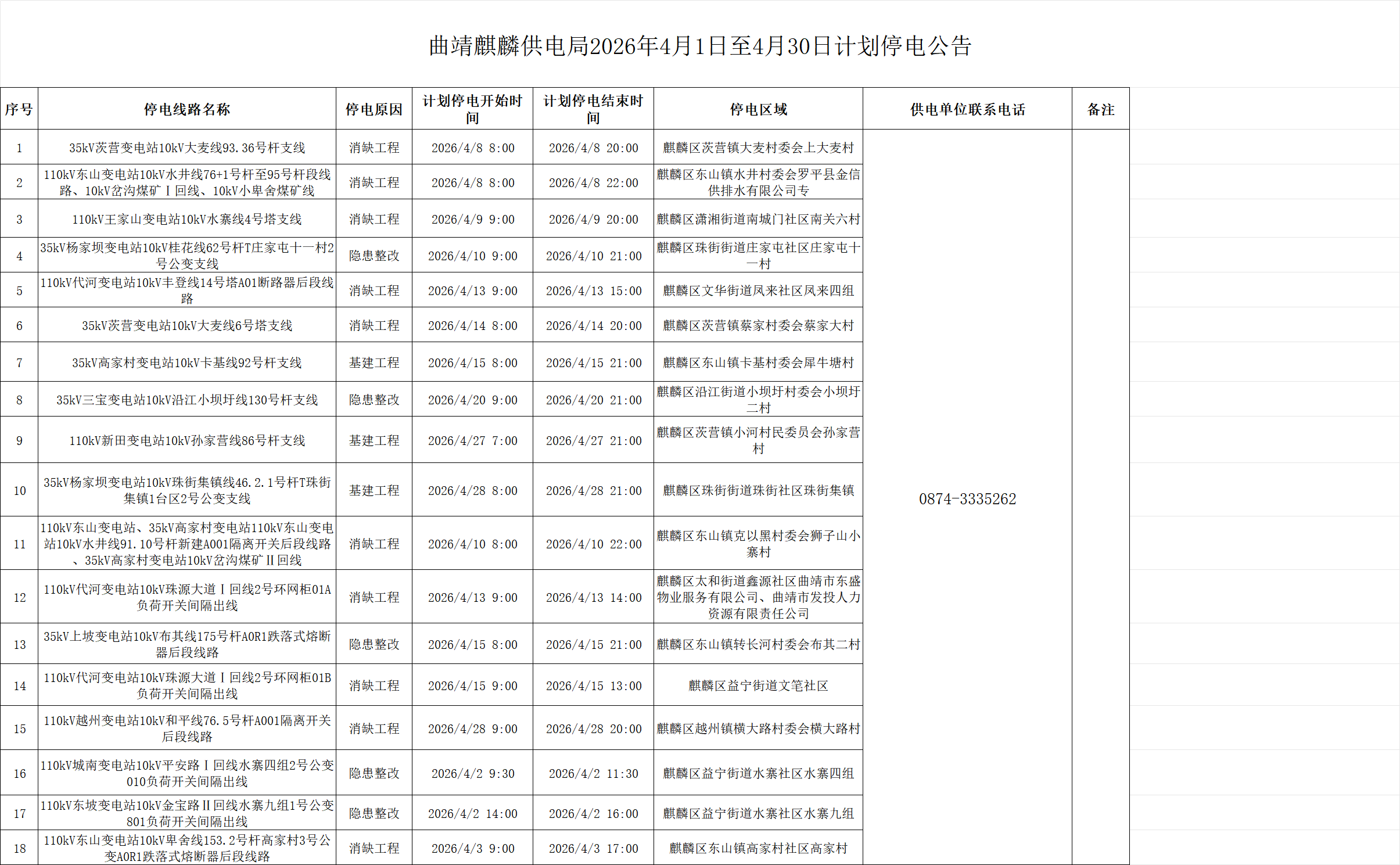1400x865 pixels.
Task: Select 110kV新田变电站10kV孙家营线86号杆支线 cell
Action: (x=186, y=440)
